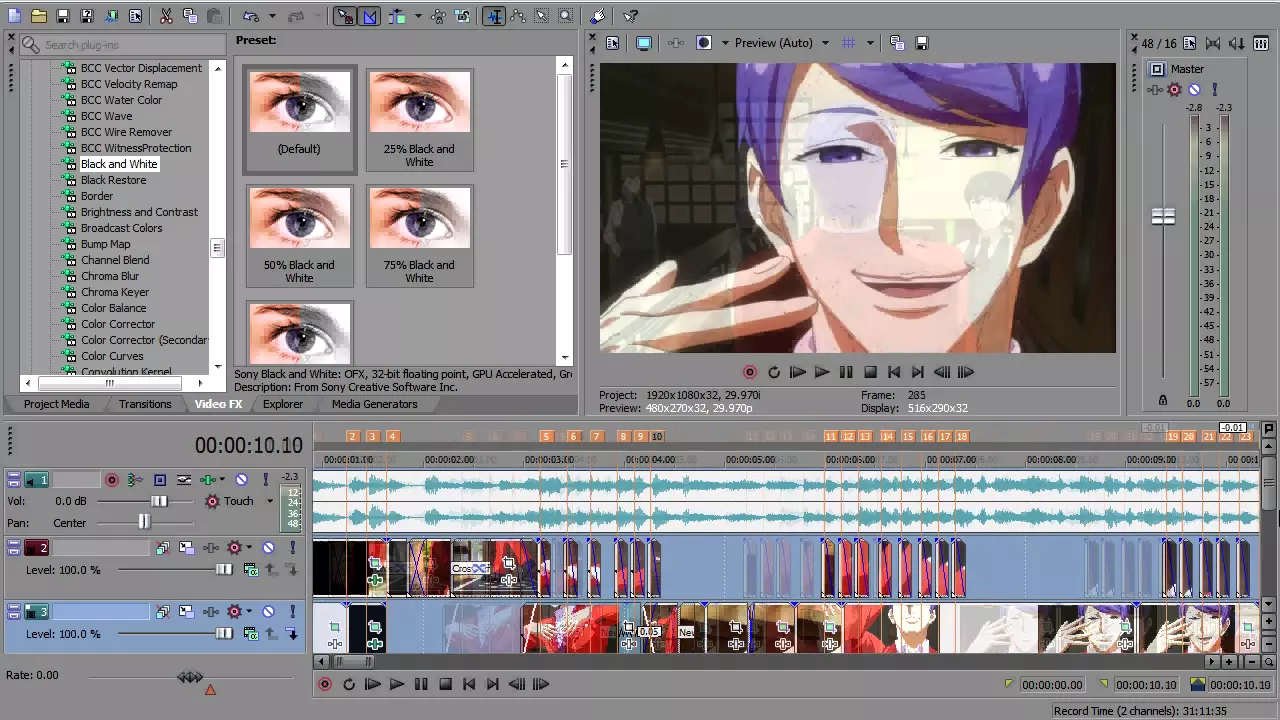Open track 1 Track FX icon

208,480
